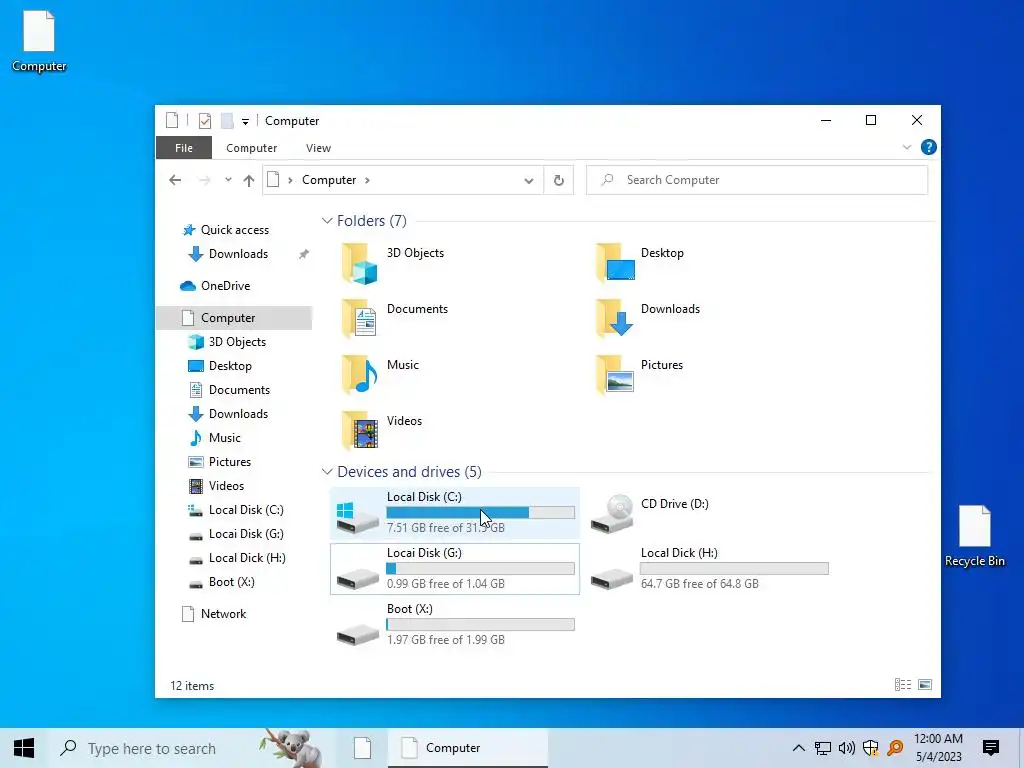This screenshot has height=768, width=1024.
Task: Open the network tray icon
Action: click(x=823, y=748)
